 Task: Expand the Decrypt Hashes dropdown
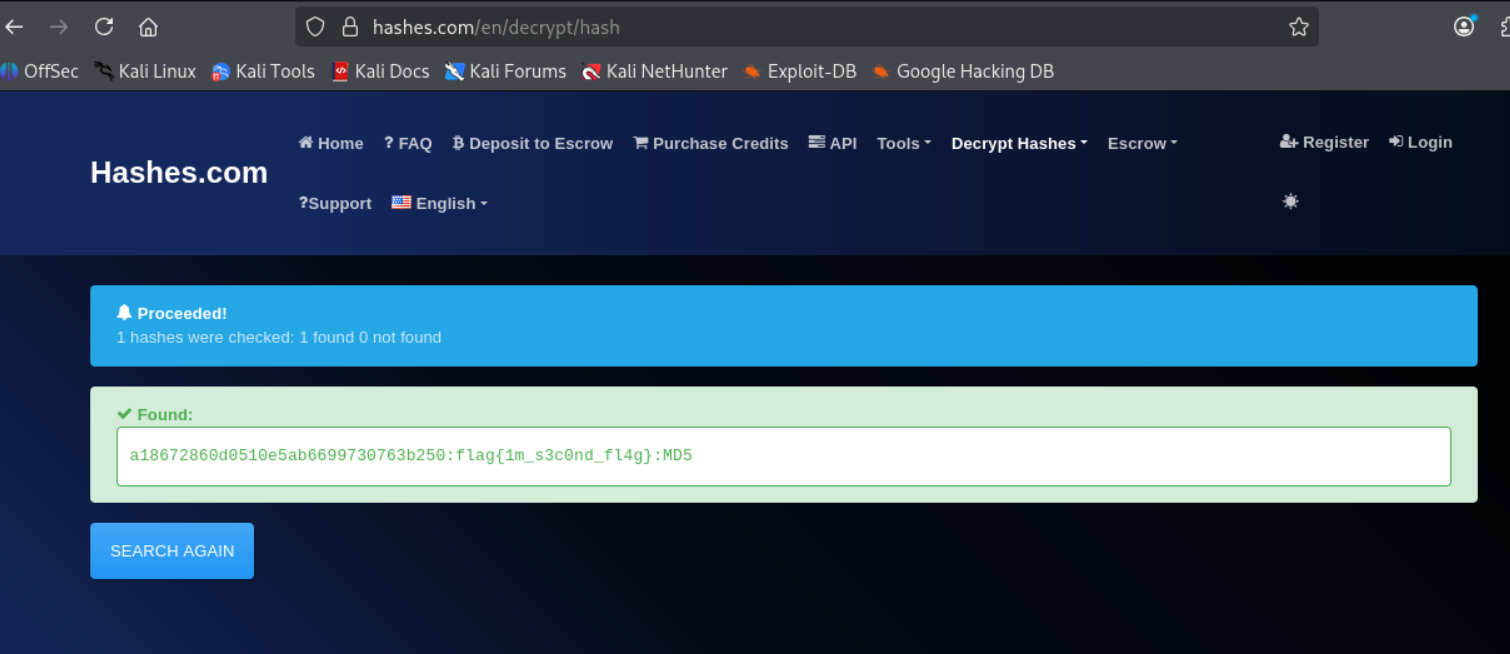(1020, 143)
